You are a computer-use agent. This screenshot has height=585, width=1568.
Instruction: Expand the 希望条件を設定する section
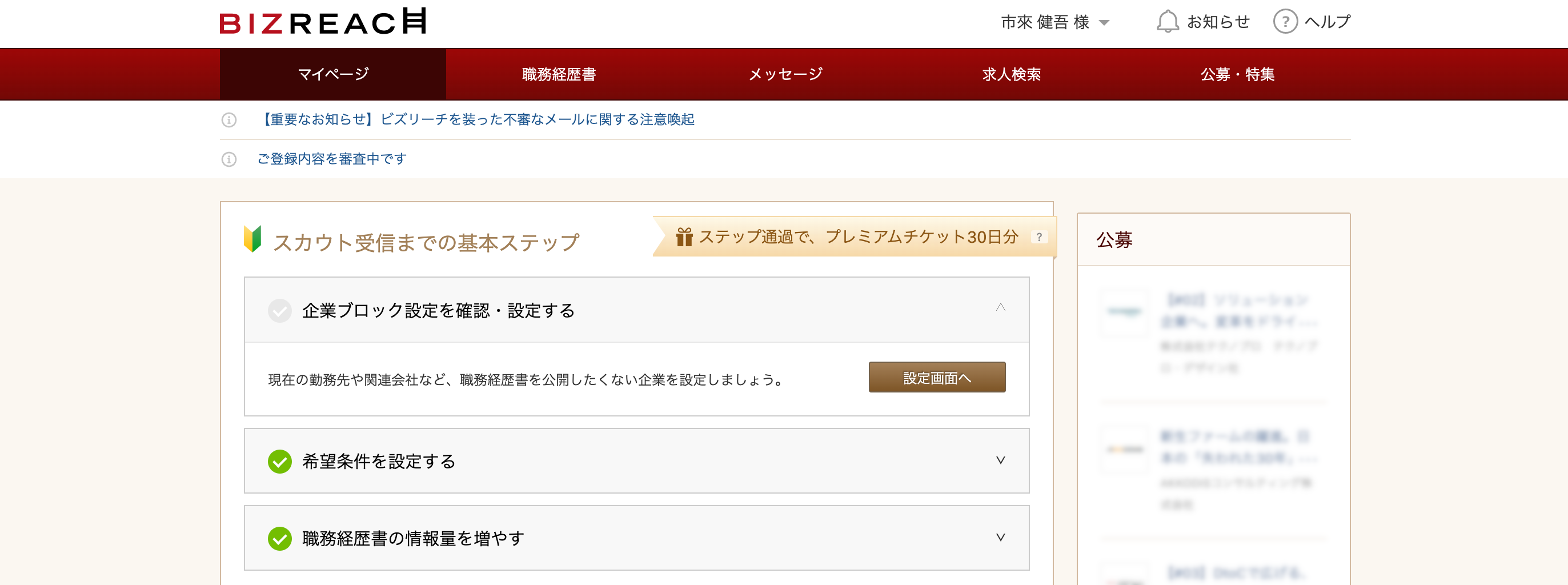click(637, 461)
